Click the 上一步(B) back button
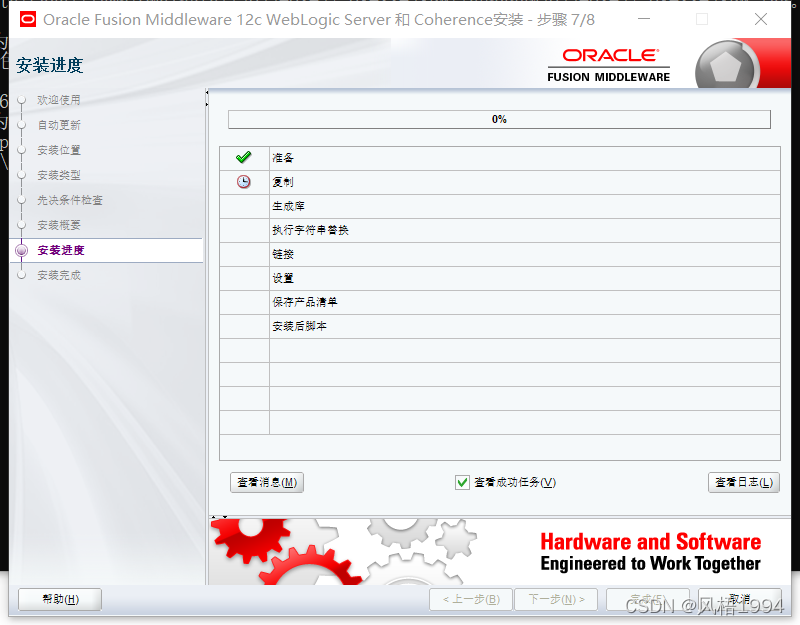Viewport: 800px width, 625px height. (x=471, y=599)
